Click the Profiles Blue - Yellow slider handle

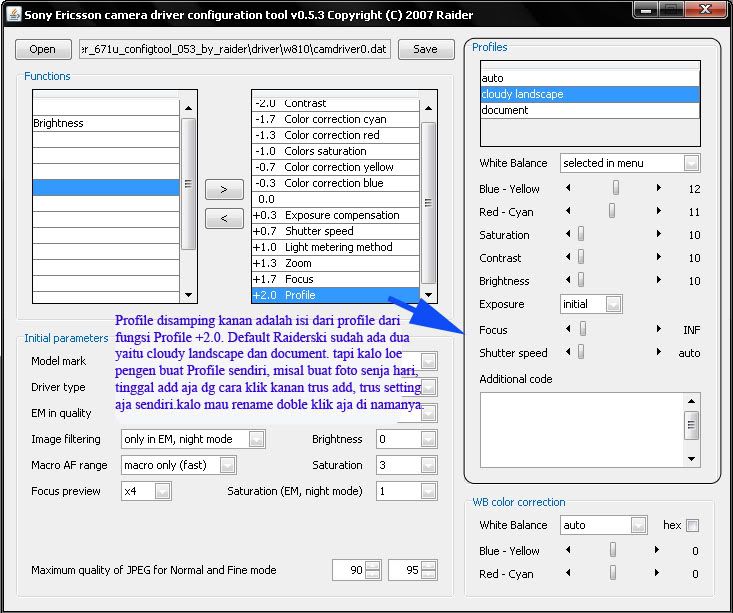616,188
